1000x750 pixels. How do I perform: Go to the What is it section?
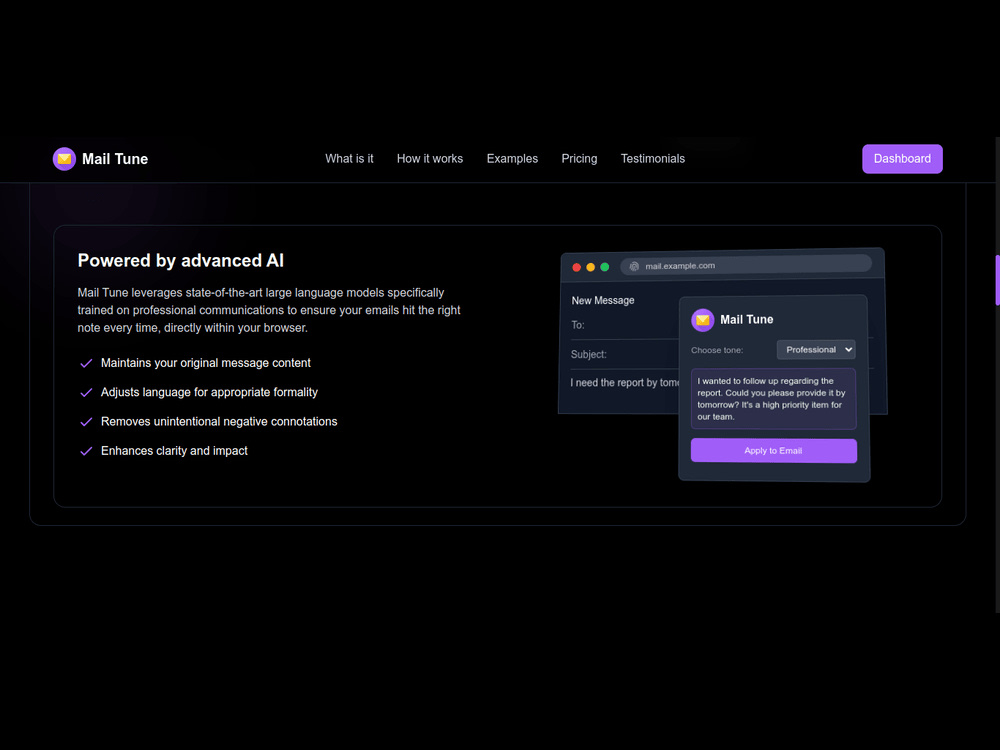tap(349, 159)
